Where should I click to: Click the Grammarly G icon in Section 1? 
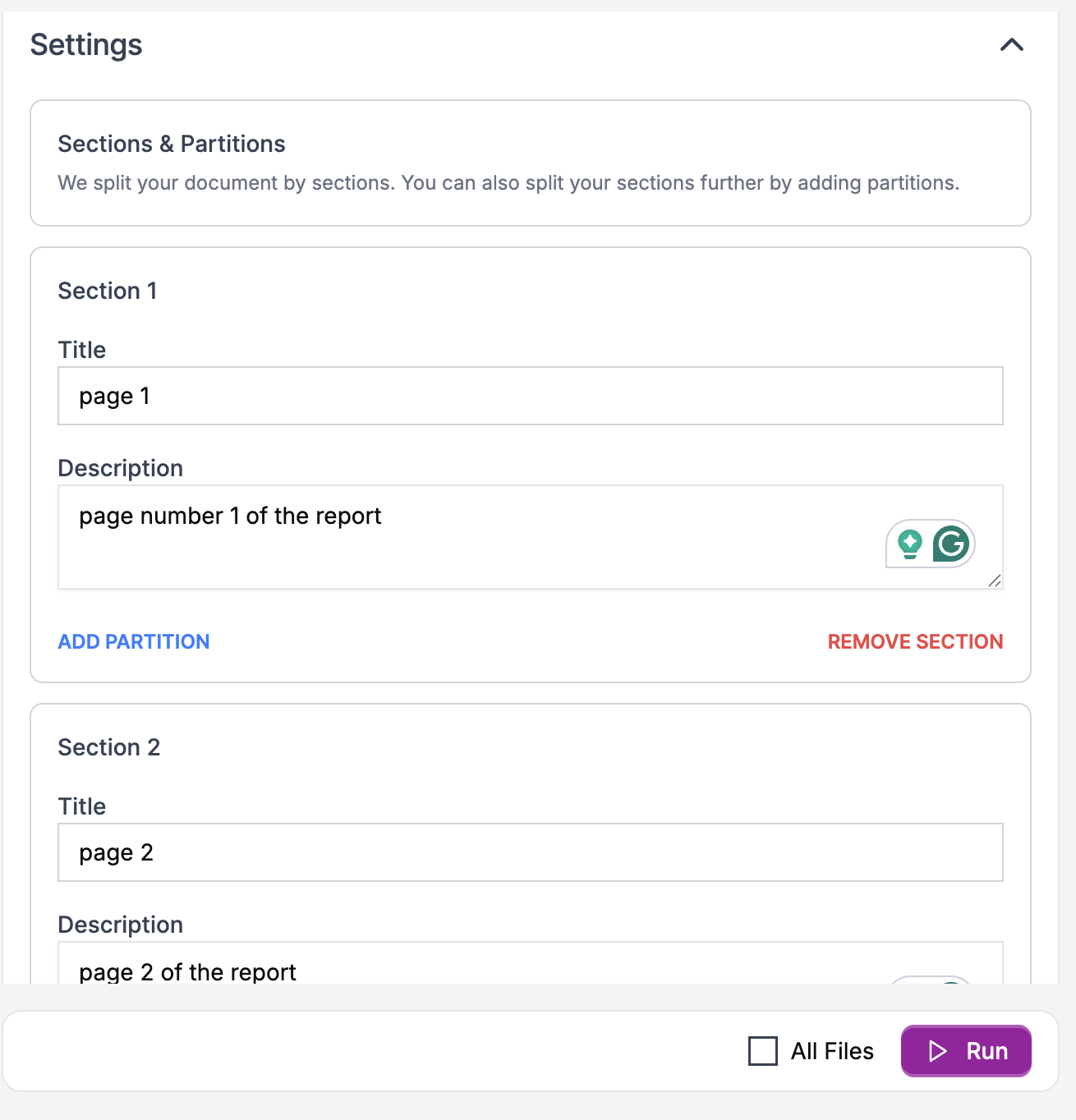pyautogui.click(x=950, y=543)
